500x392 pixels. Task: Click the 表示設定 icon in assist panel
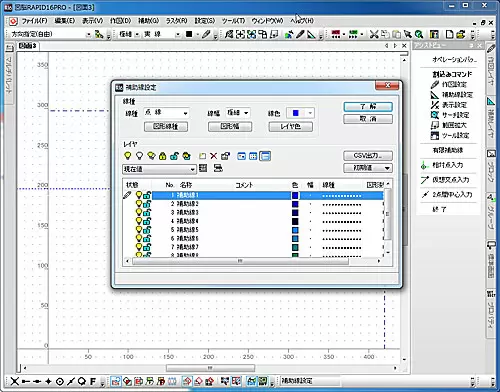[x=434, y=105]
